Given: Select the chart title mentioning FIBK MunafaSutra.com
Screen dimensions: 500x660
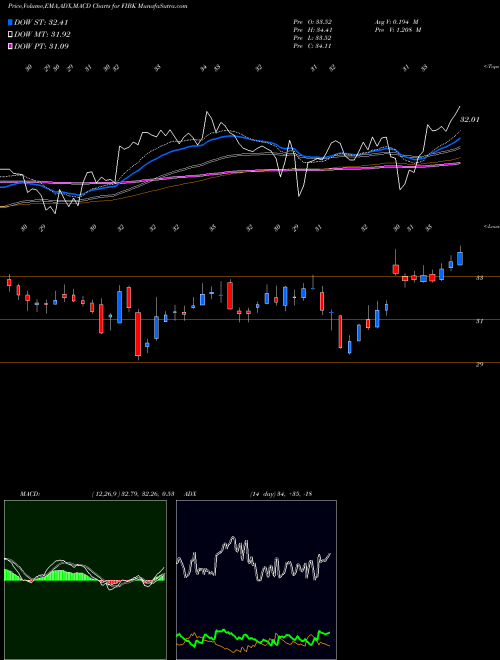Looking at the screenshot, I should click(x=98, y=6).
